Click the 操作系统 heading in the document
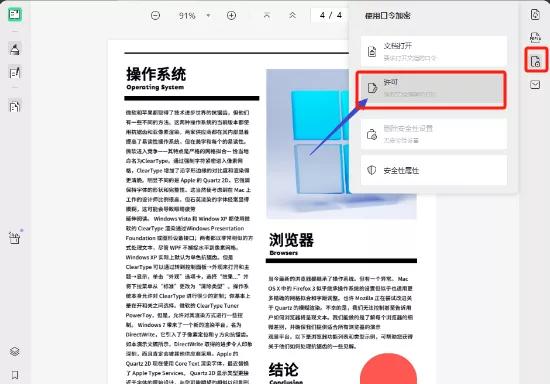 click(x=156, y=74)
